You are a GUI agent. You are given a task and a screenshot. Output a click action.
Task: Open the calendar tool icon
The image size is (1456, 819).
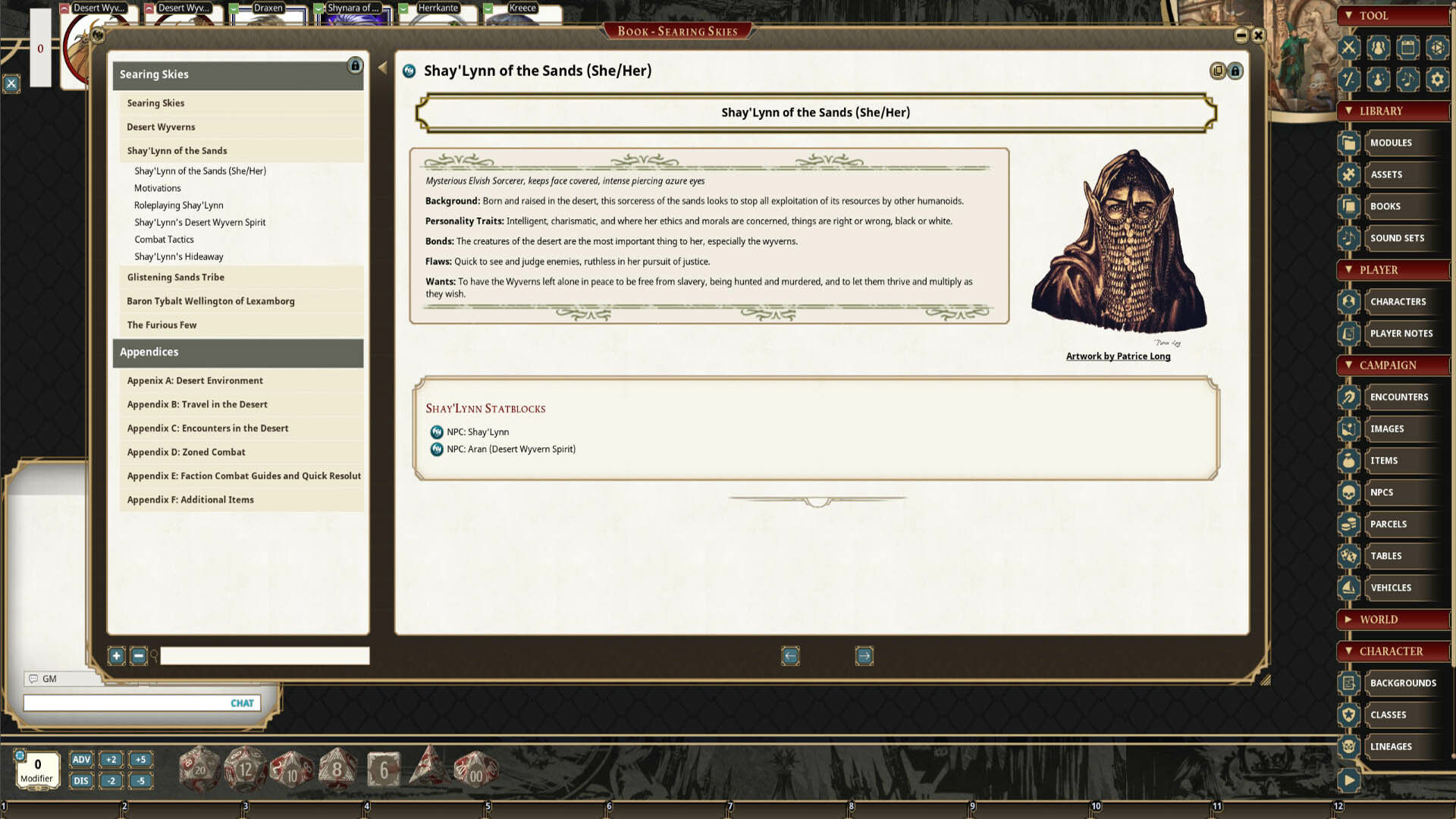[x=1407, y=48]
